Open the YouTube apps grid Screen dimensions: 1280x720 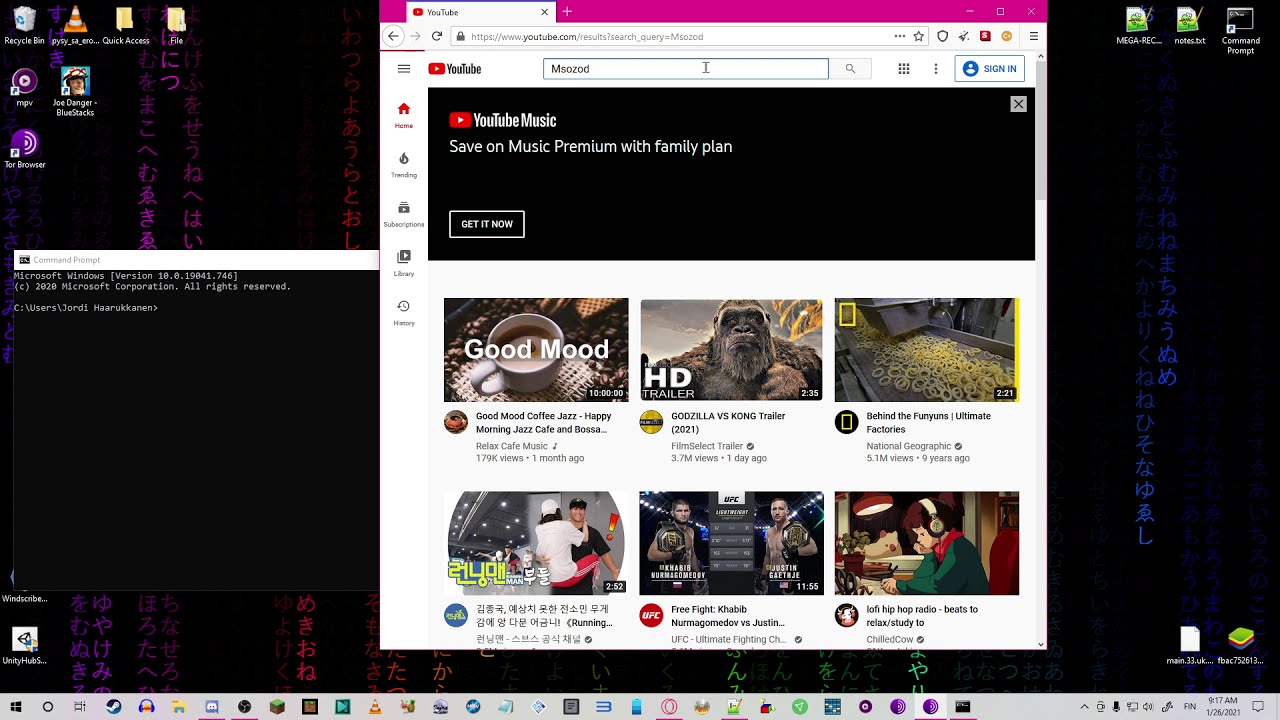pyautogui.click(x=904, y=69)
